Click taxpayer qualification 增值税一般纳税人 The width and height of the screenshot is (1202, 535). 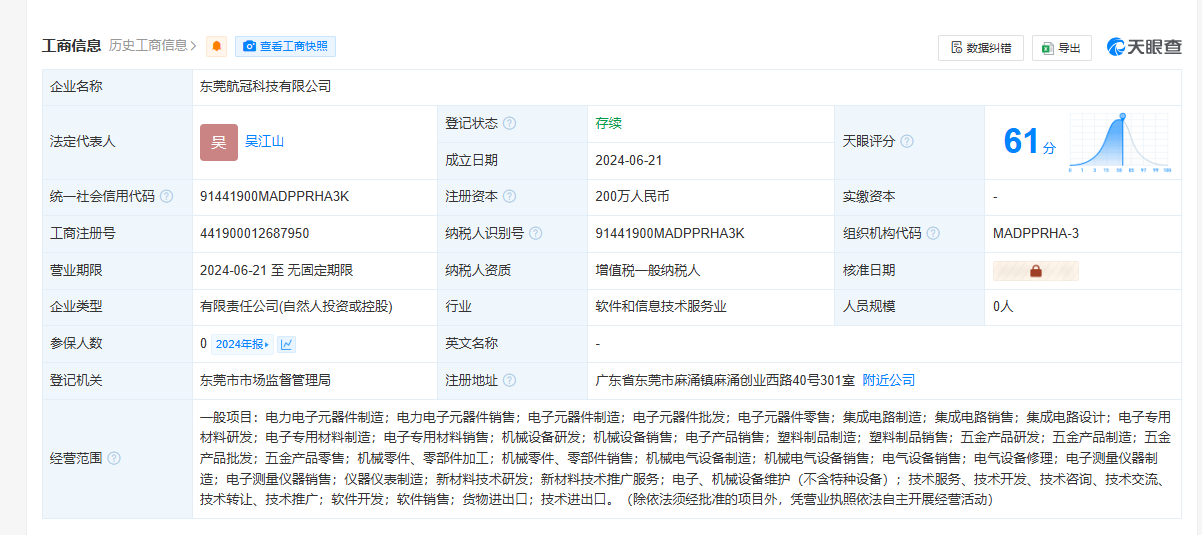(647, 270)
